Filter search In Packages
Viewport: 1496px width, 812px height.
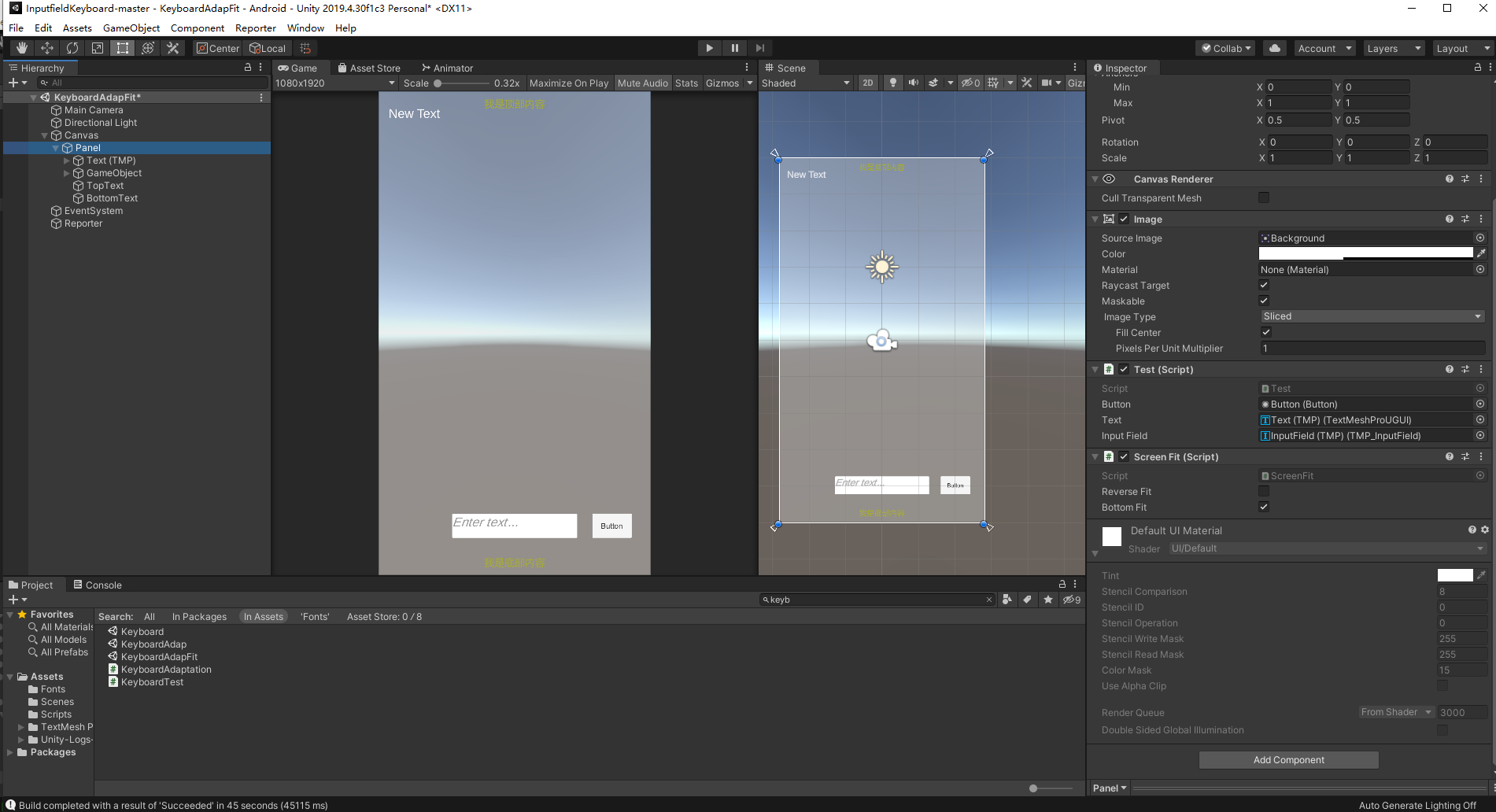(199, 616)
